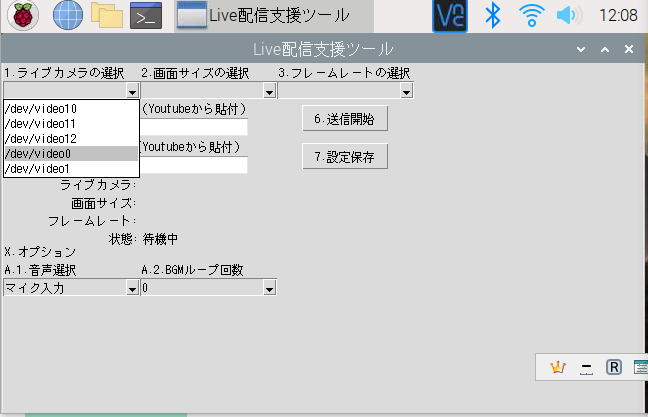648x417 pixels.
Task: Focus the upper Youtube paste input field
Action: [194, 127]
